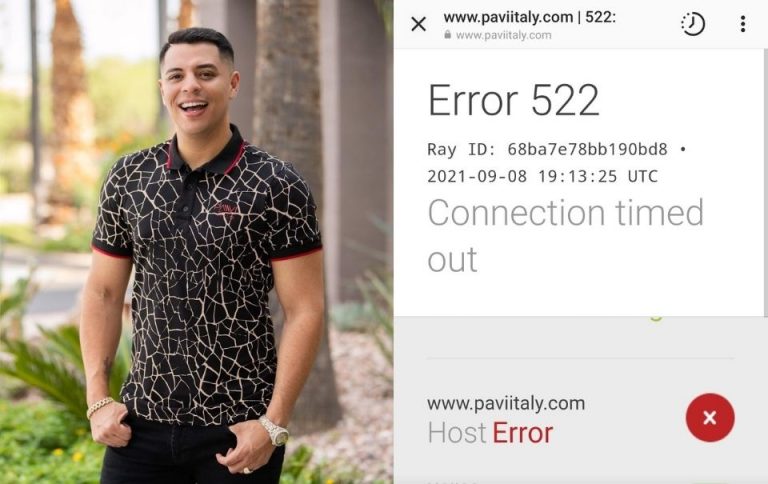Open the three-dot overflow menu
The height and width of the screenshot is (484, 768).
pyautogui.click(x=743, y=24)
